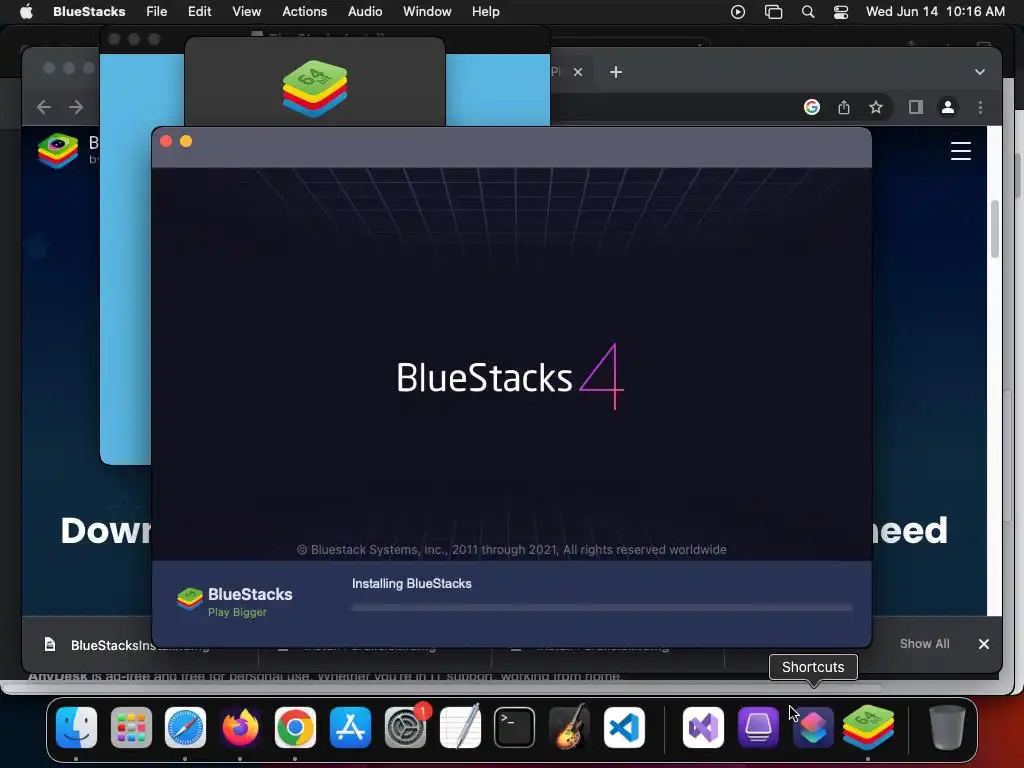Click the screen mirroring menu bar icon

click(773, 12)
